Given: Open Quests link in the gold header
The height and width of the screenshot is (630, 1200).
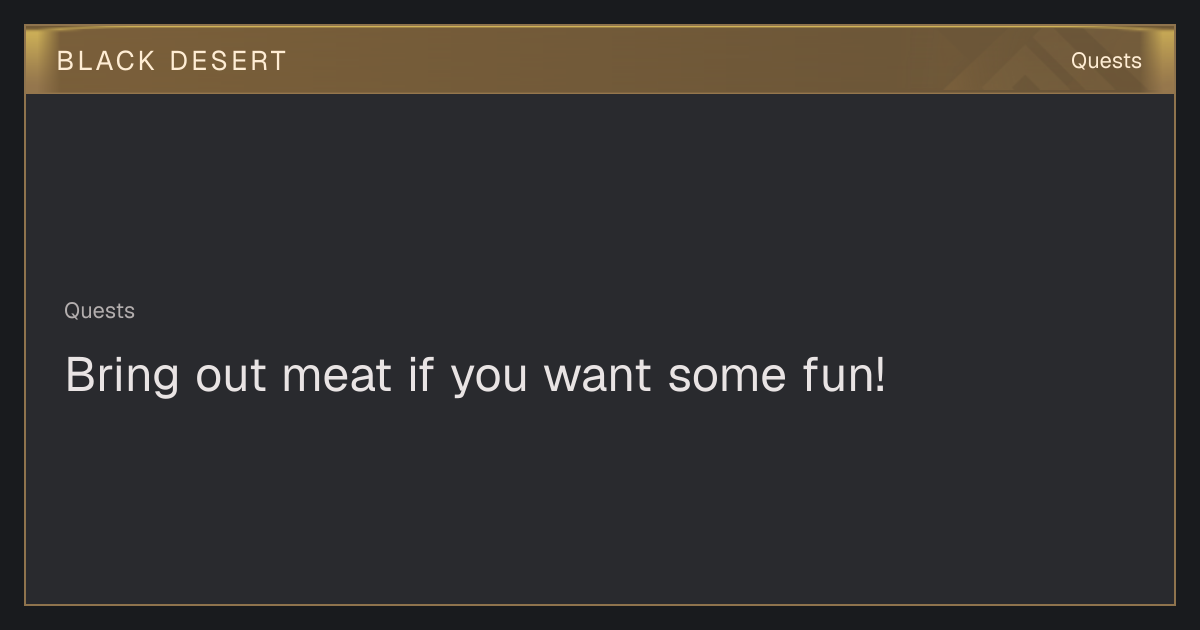Looking at the screenshot, I should tap(1106, 61).
